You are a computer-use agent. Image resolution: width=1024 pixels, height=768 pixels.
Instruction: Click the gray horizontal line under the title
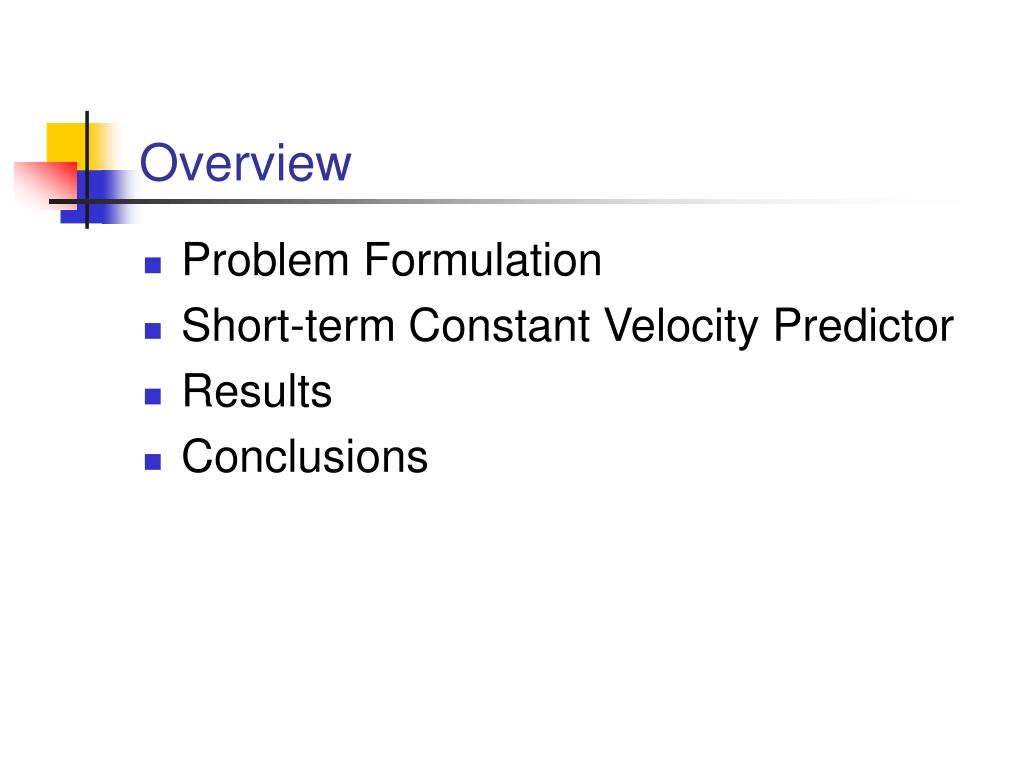point(509,201)
